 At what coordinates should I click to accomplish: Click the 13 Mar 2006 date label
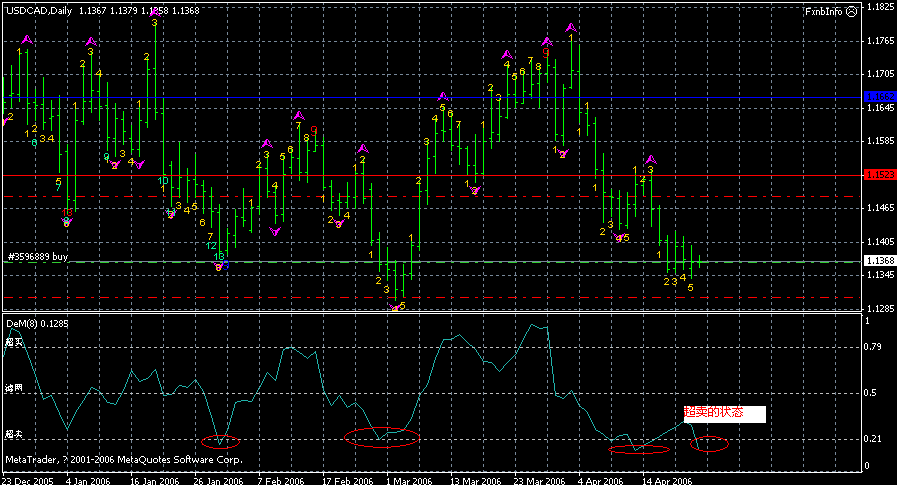475,480
